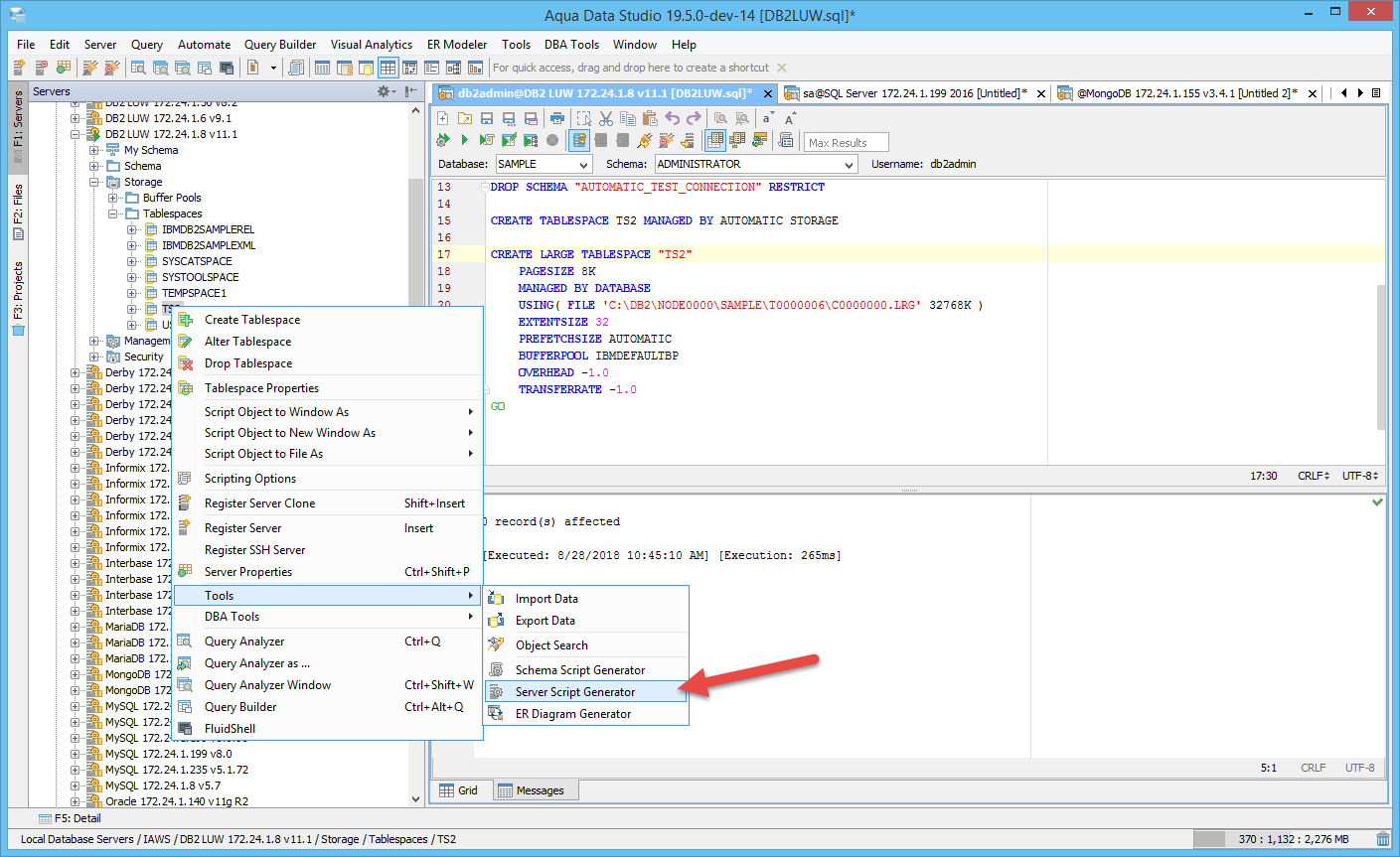Close the sa@SQL Server Untitled tab

1041,93
